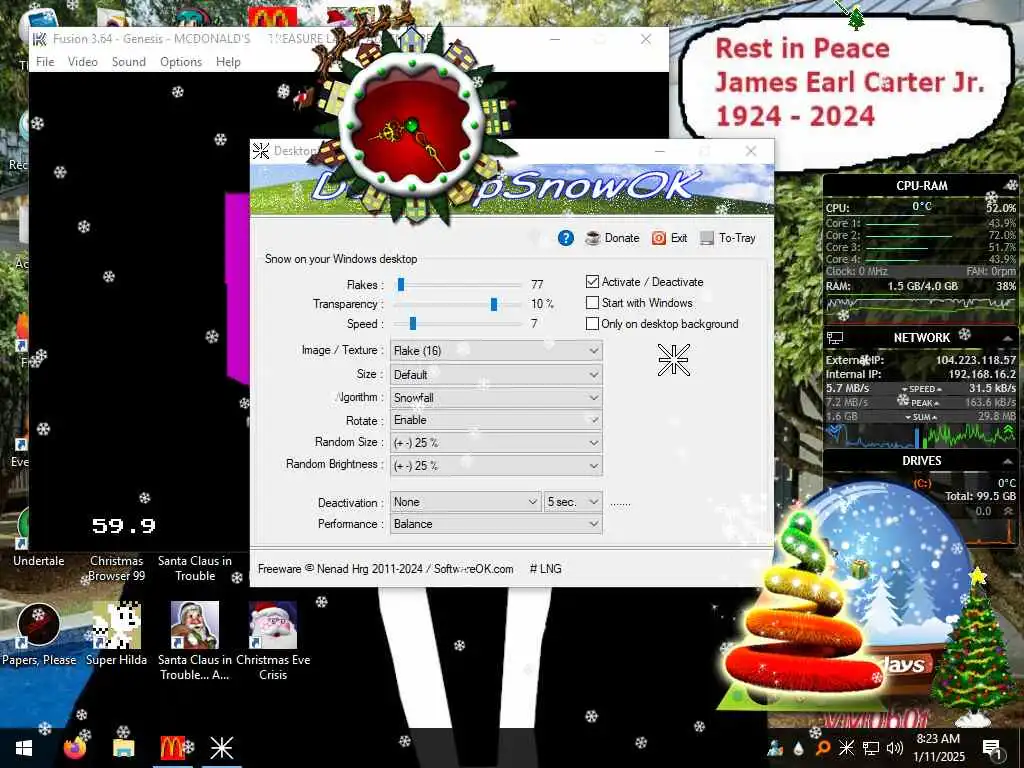Open the Super Hilda desktop shortcut
Image resolution: width=1024 pixels, height=768 pixels.
[116, 635]
